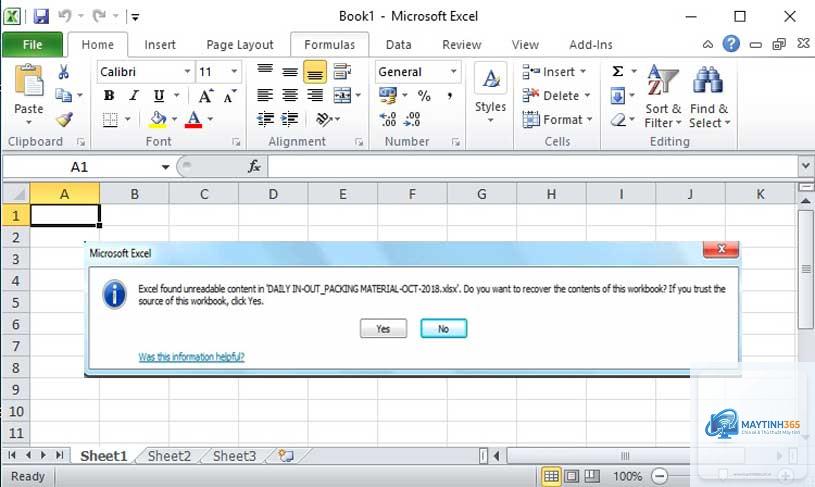Click Decrease Decimal
815x487 pixels.
tap(412, 120)
